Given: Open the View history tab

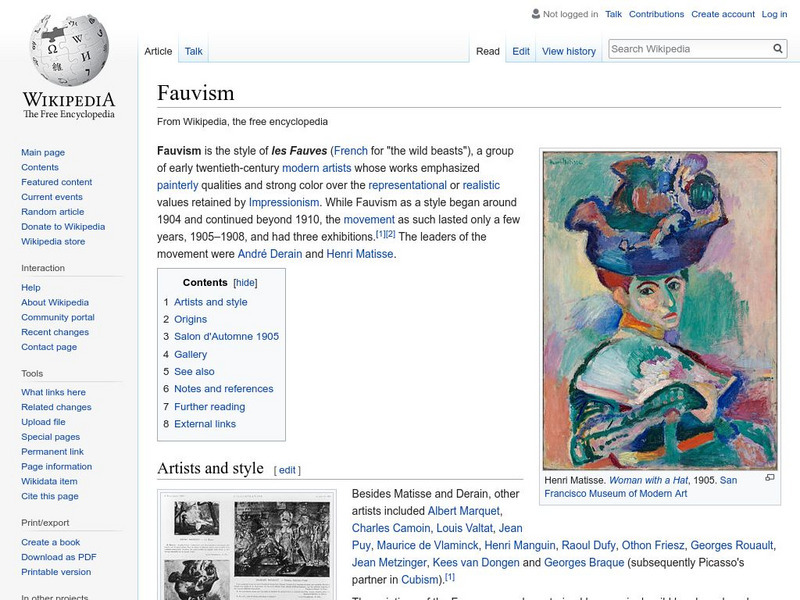Looking at the screenshot, I should tap(568, 51).
